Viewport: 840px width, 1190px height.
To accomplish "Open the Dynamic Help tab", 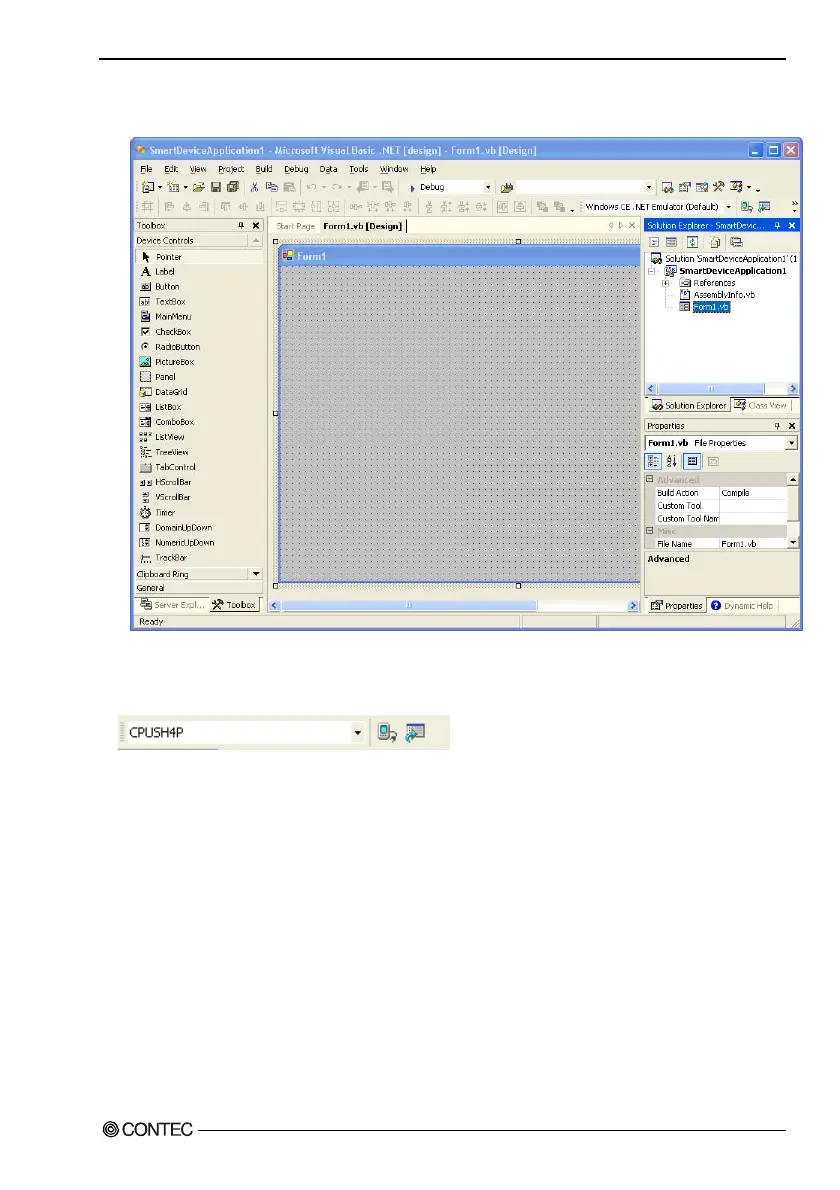I will click(x=742, y=606).
